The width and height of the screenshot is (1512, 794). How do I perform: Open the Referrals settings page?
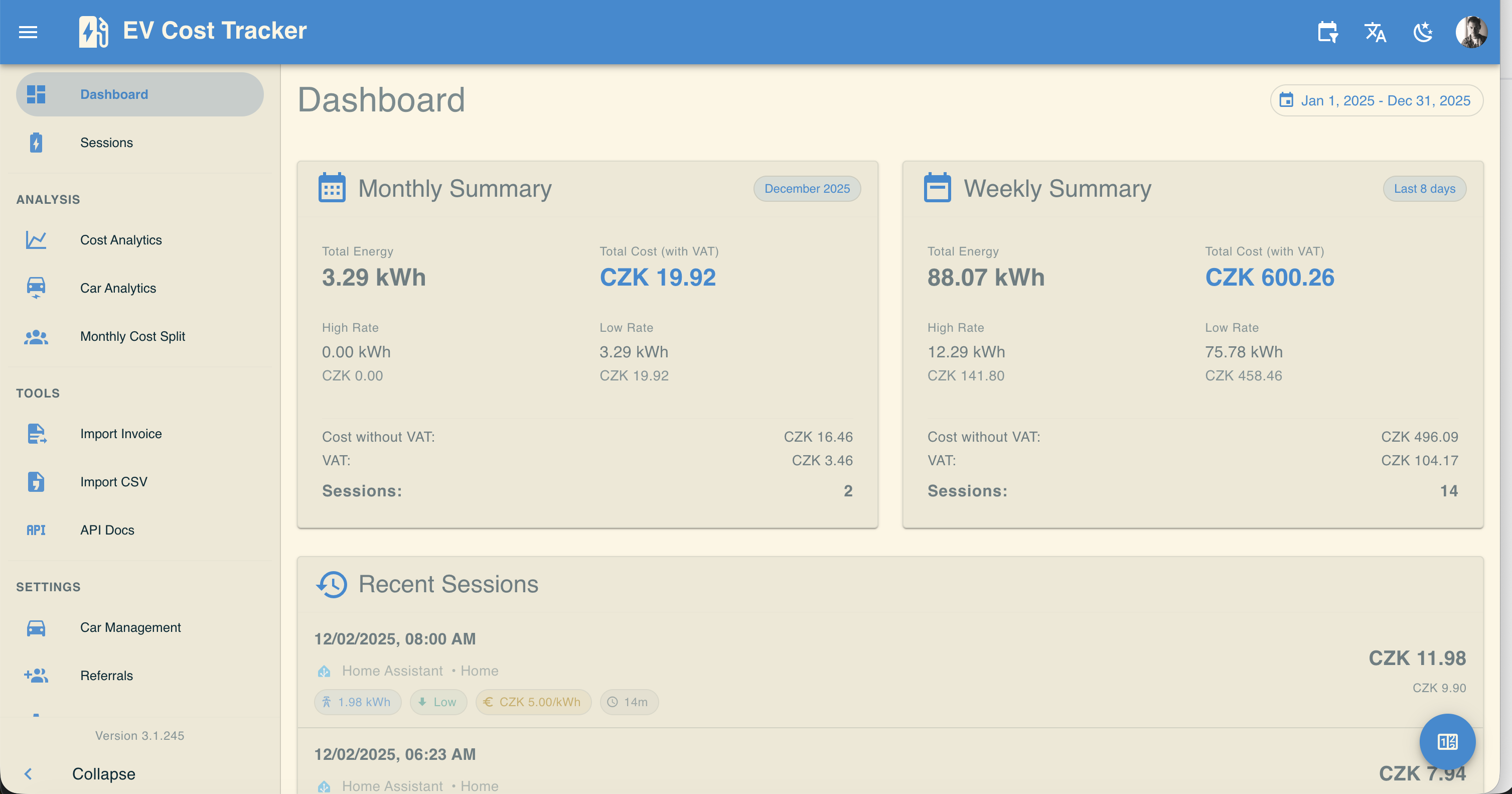pos(106,676)
